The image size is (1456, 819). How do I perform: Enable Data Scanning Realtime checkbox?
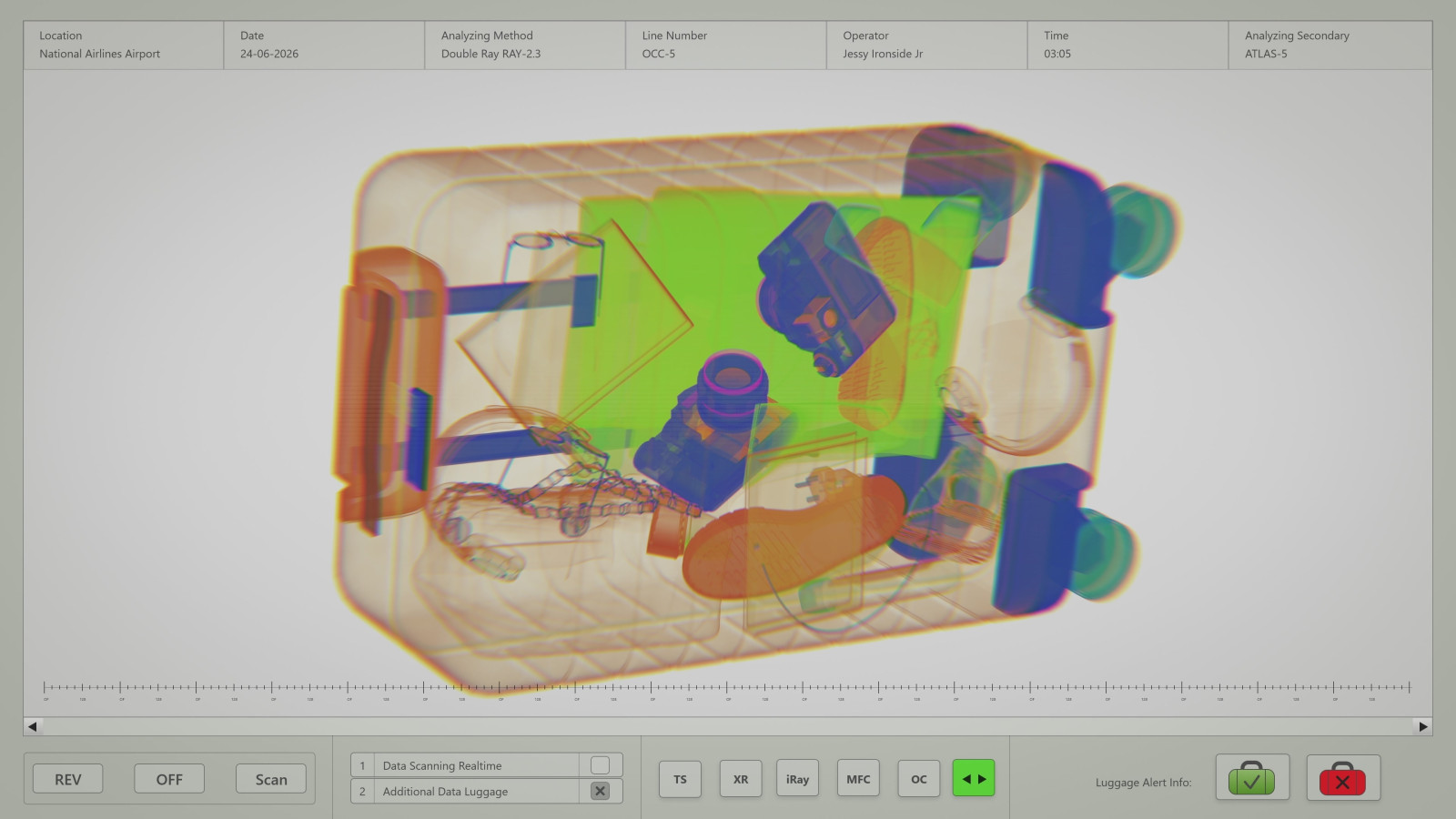[600, 765]
